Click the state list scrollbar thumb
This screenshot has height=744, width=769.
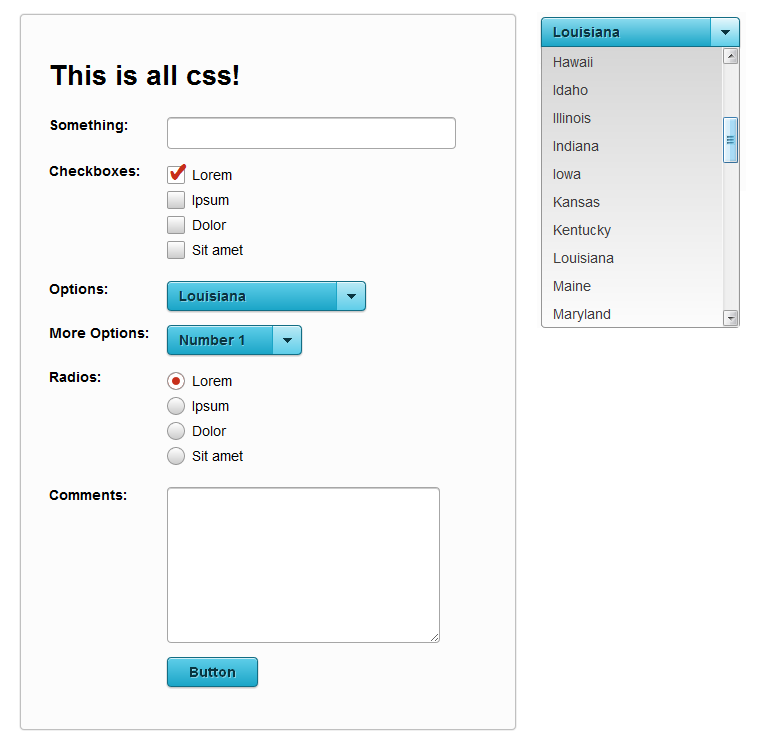click(730, 140)
